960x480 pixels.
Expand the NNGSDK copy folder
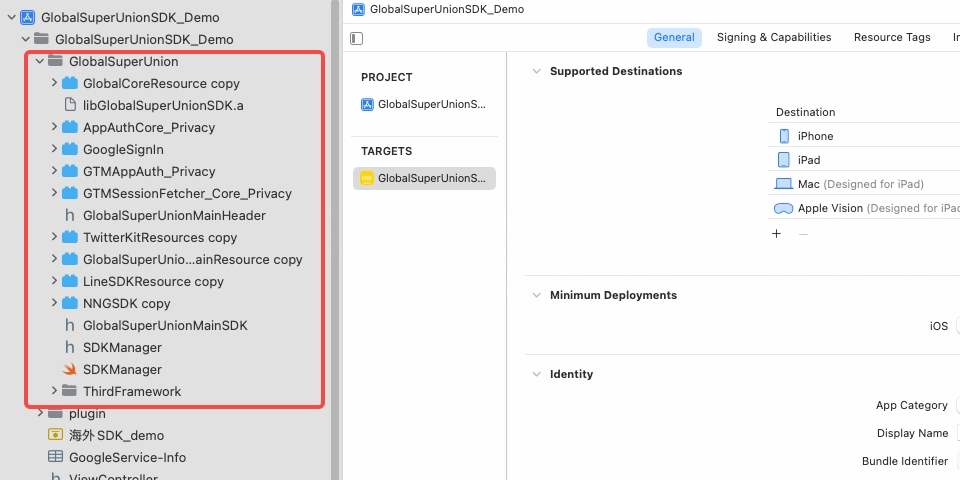click(x=54, y=303)
